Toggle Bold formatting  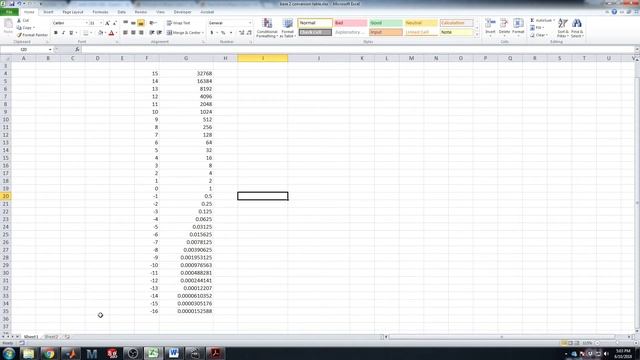(56, 33)
